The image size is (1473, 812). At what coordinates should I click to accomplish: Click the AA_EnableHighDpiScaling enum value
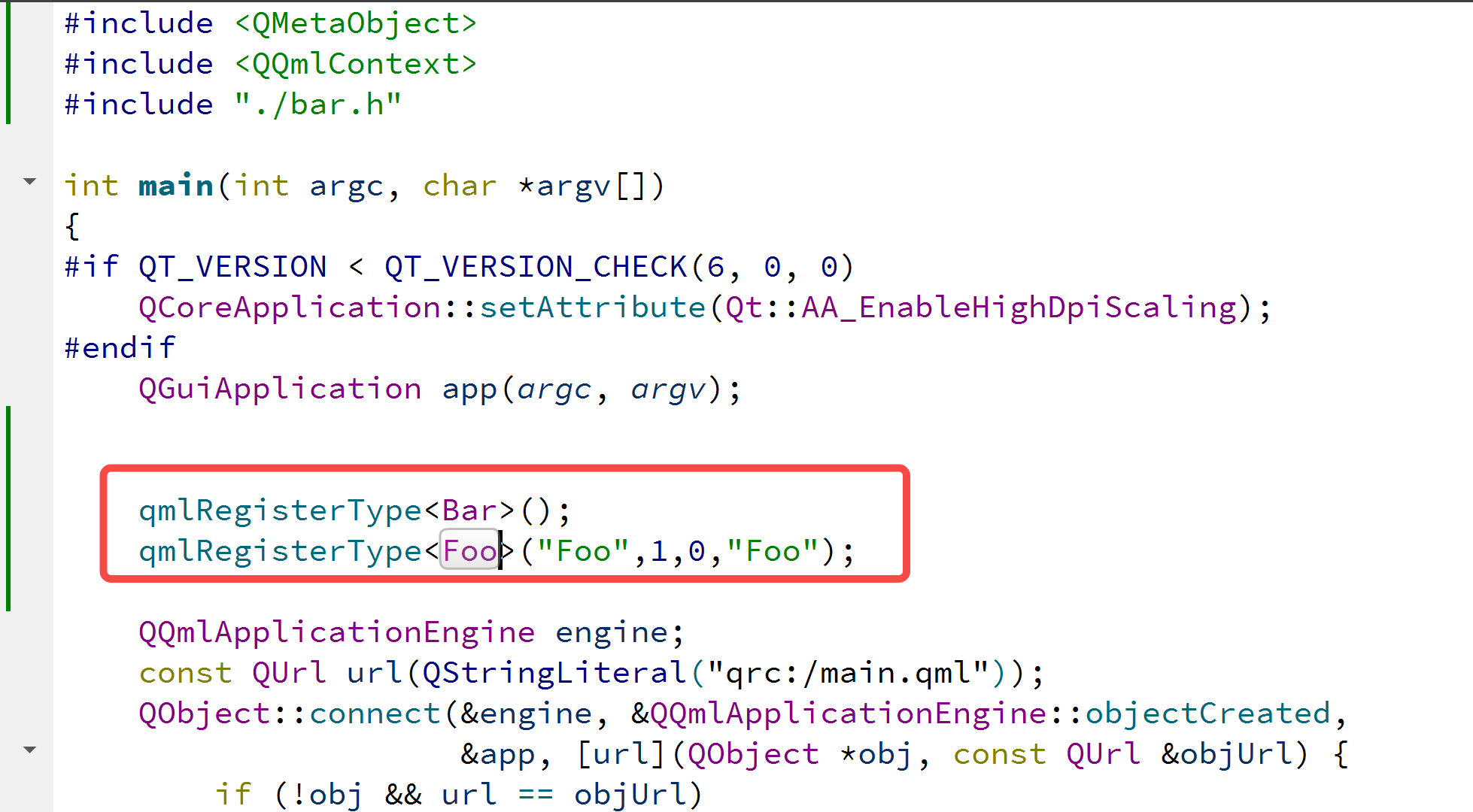[1019, 308]
